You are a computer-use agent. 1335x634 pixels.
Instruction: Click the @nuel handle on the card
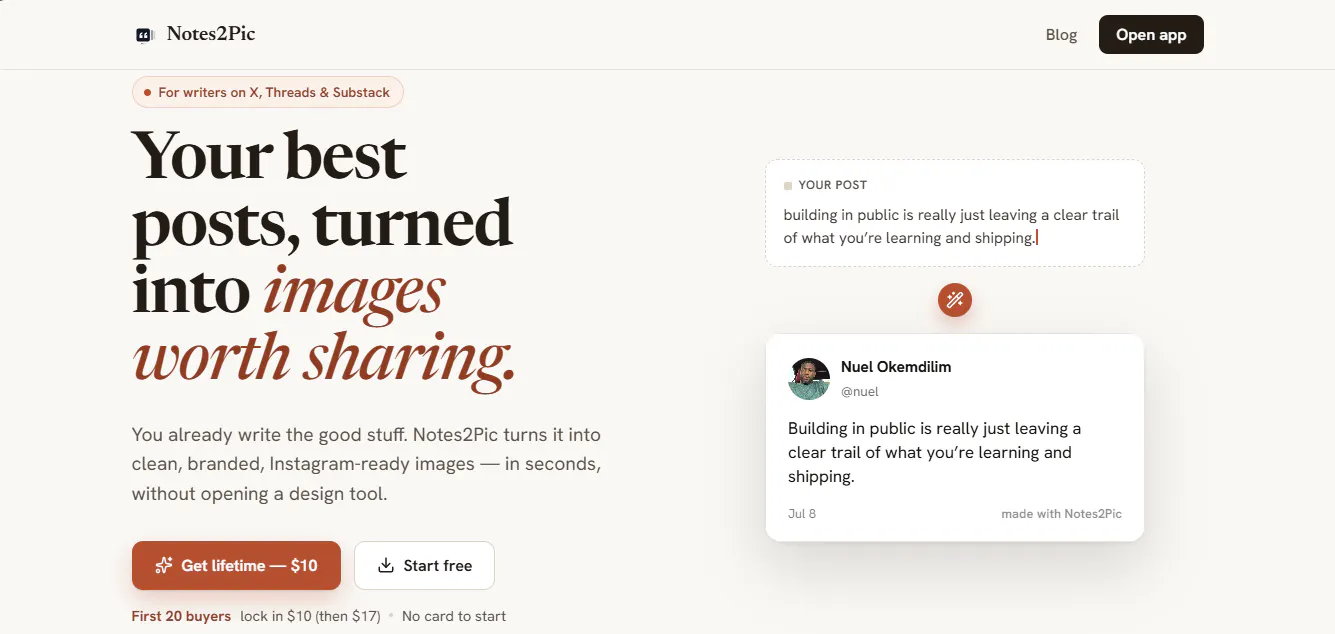click(x=860, y=392)
